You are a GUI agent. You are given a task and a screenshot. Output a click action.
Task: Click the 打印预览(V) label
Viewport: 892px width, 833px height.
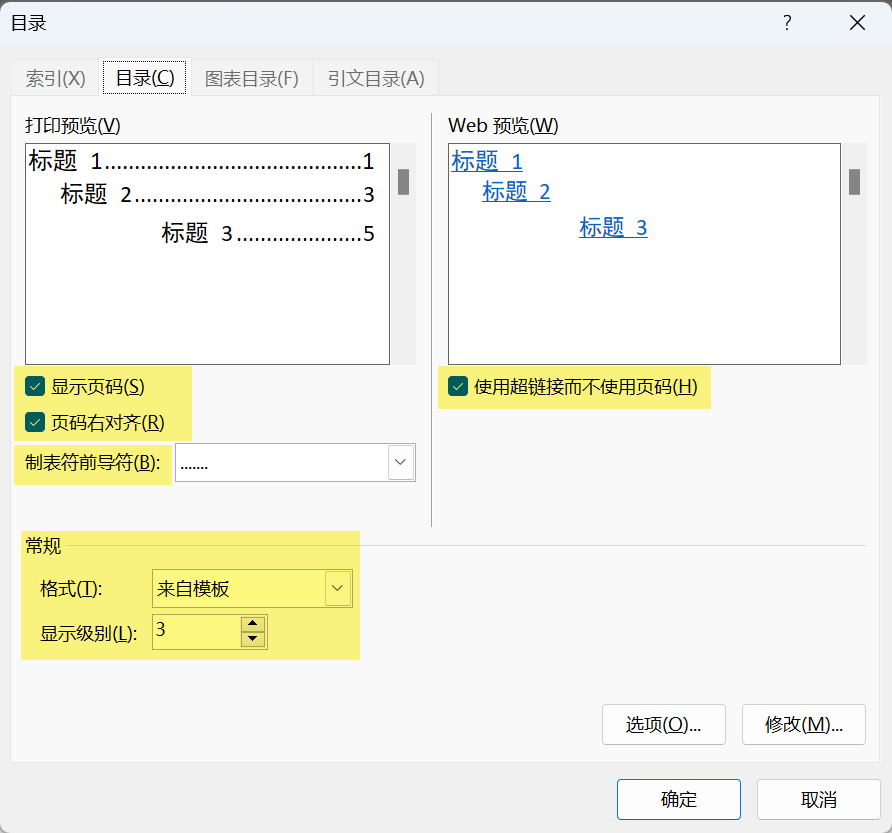tap(73, 125)
